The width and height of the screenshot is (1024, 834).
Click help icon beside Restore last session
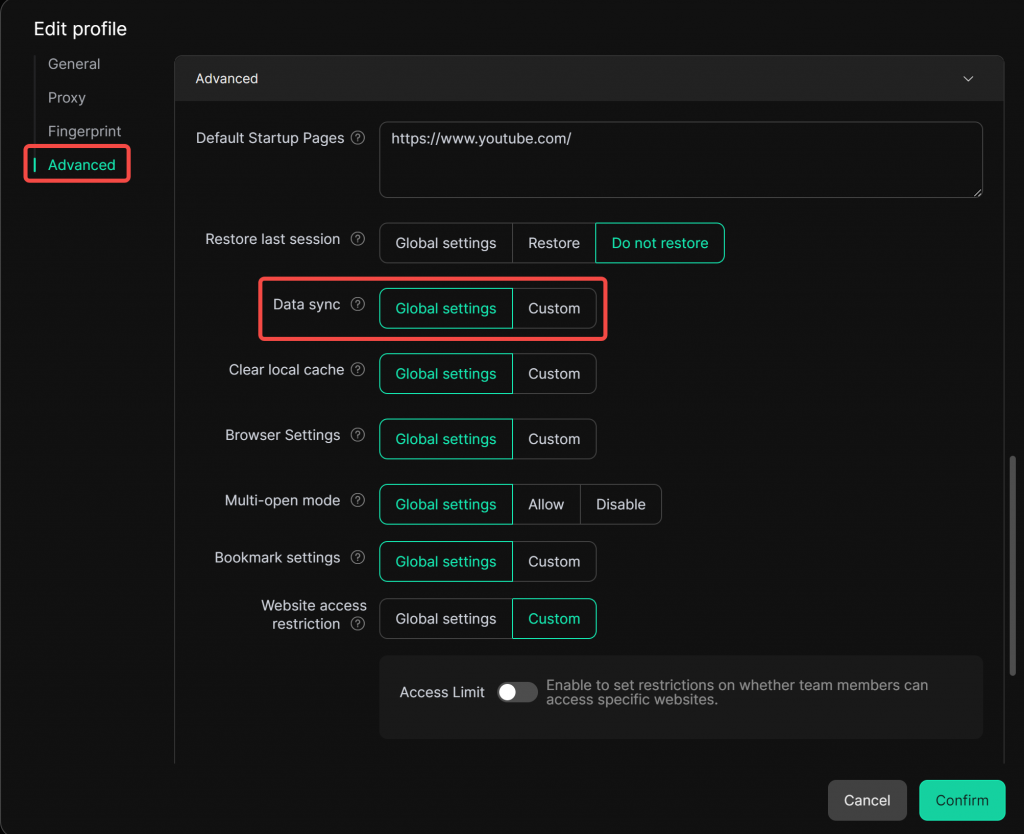[x=358, y=240]
